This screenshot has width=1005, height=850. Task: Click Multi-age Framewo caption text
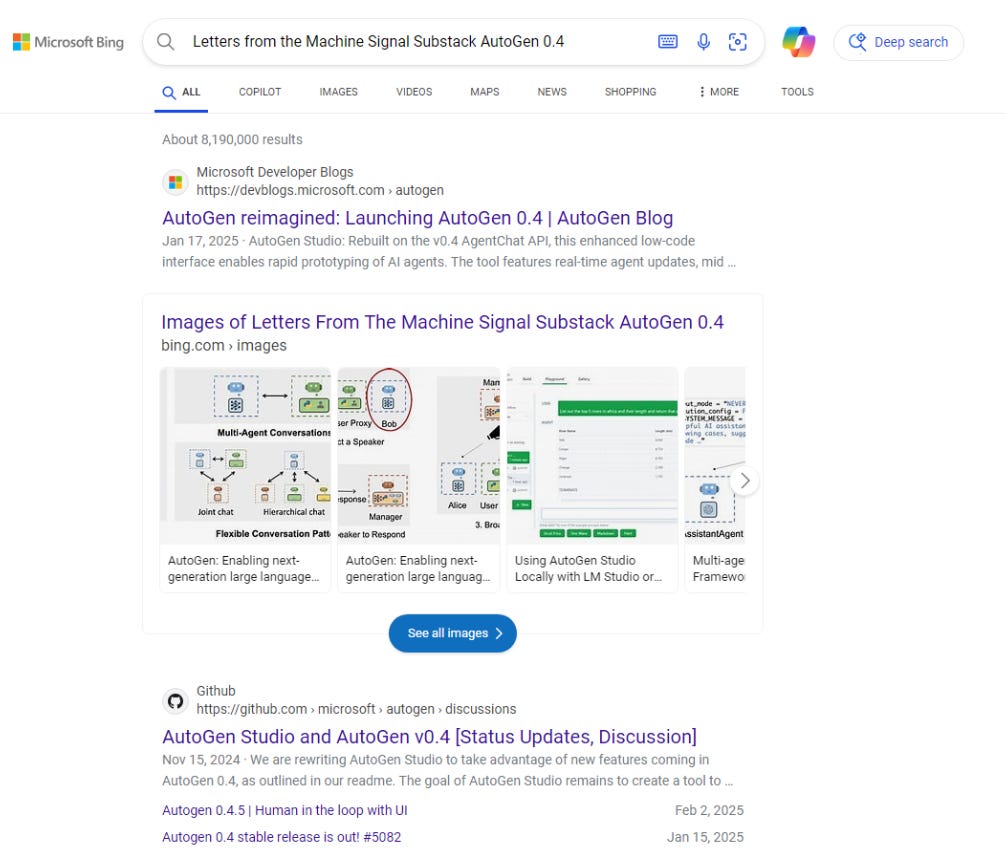click(718, 569)
